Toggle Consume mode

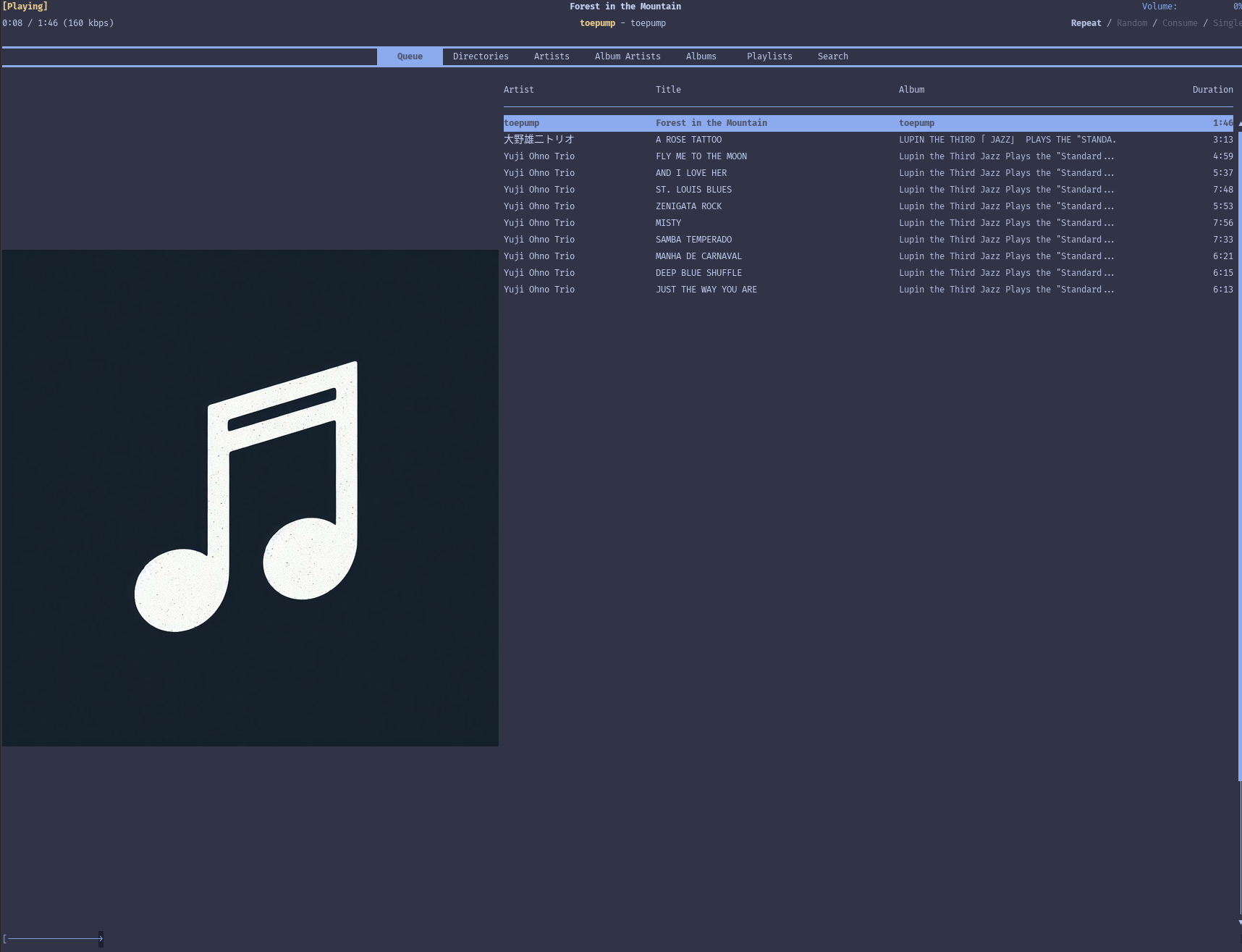pos(1179,23)
